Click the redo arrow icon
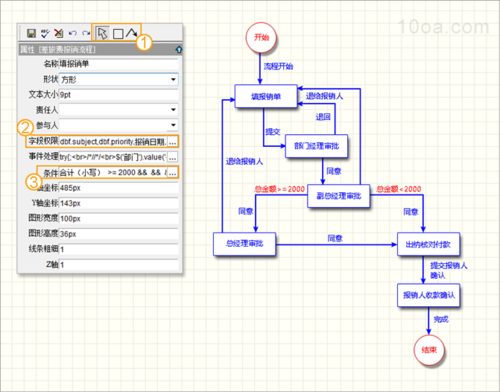The height and width of the screenshot is (392, 500). 86,33
